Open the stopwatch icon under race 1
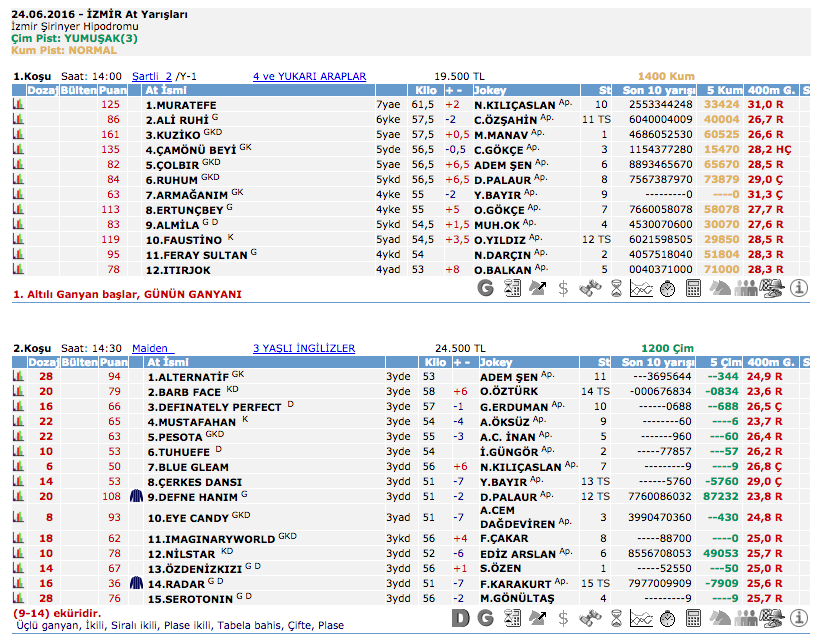 tap(668, 289)
